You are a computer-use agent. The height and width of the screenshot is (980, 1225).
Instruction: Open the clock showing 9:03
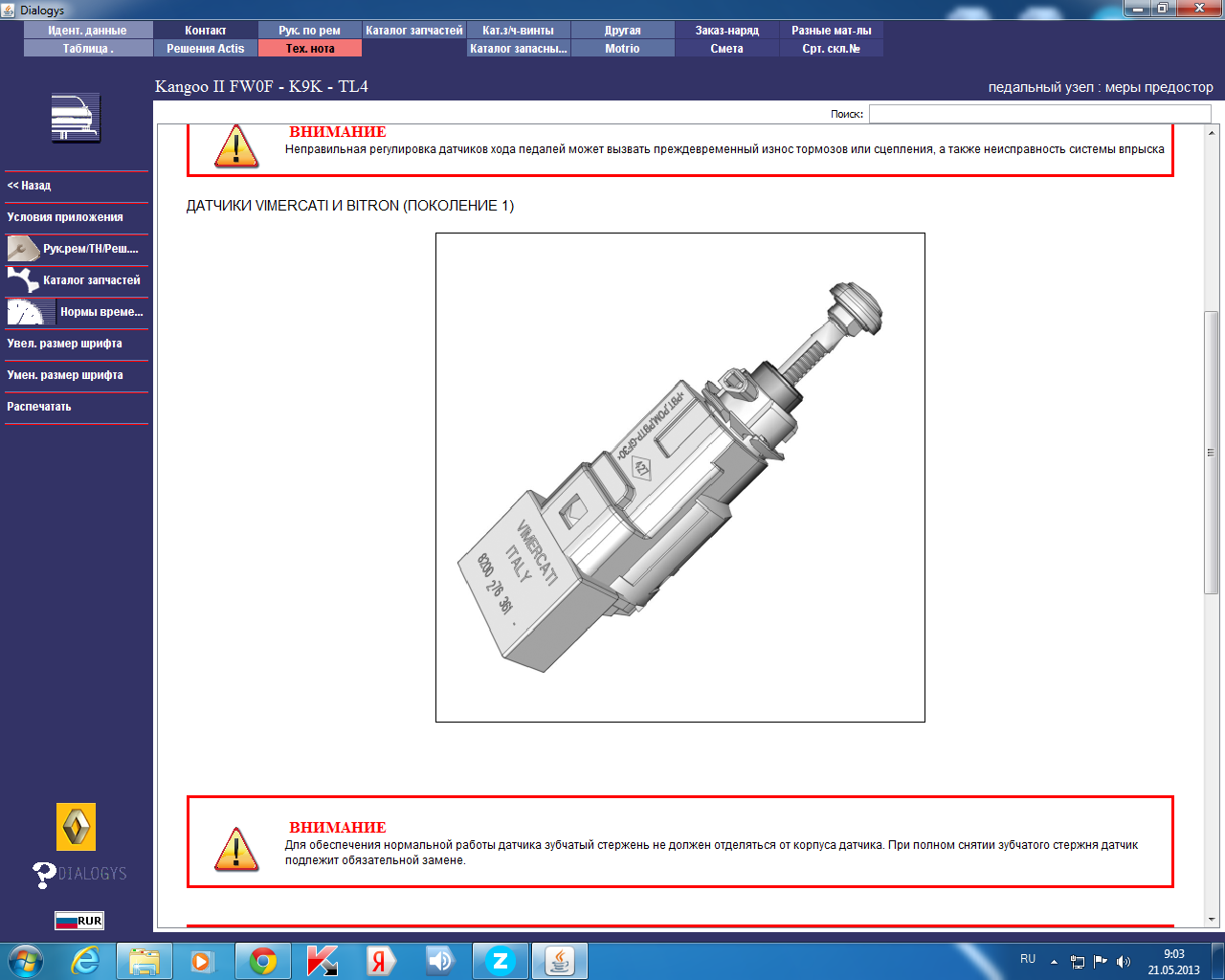click(1174, 962)
